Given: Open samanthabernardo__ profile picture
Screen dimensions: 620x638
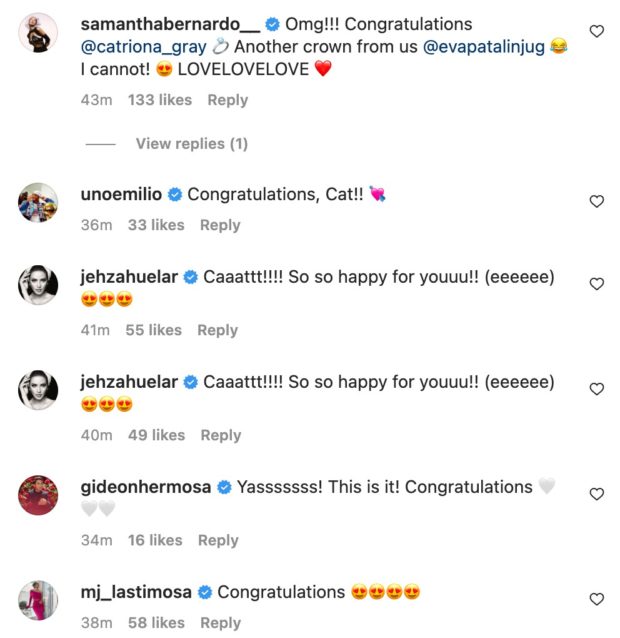Looking at the screenshot, I should (x=38, y=33).
